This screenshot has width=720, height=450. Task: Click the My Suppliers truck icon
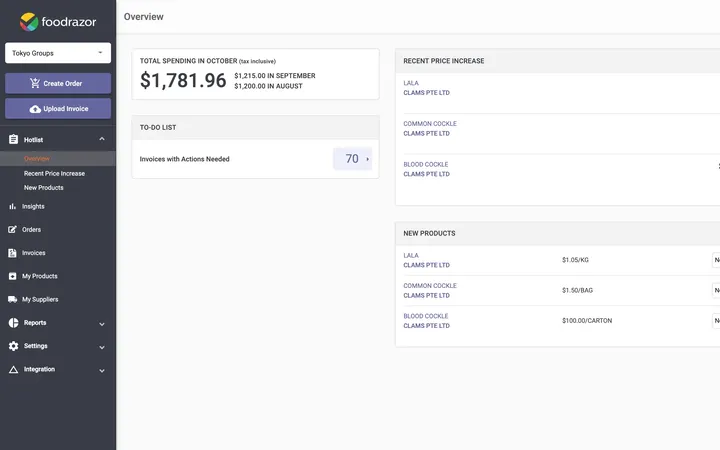point(12,299)
